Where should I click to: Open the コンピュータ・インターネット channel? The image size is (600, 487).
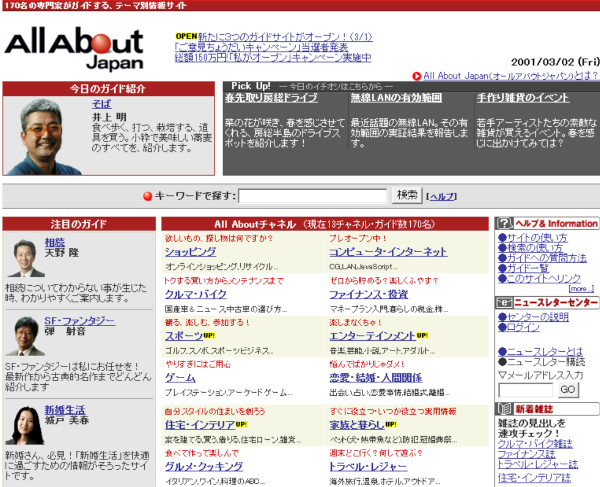(x=388, y=252)
